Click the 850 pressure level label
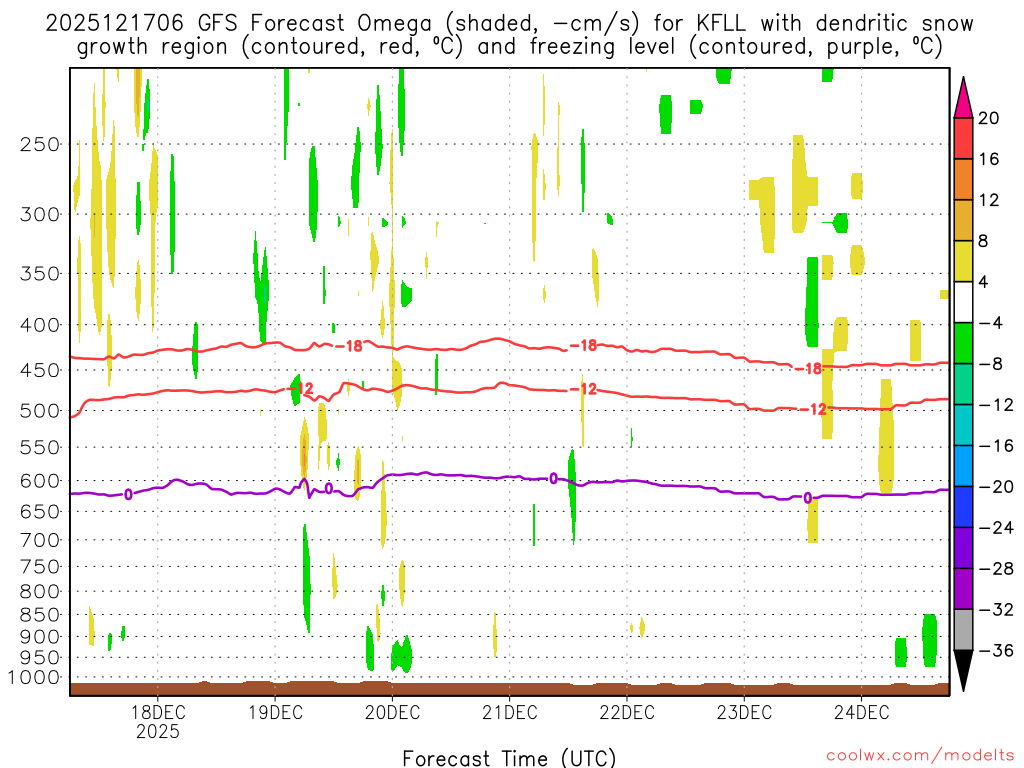 [x=40, y=615]
